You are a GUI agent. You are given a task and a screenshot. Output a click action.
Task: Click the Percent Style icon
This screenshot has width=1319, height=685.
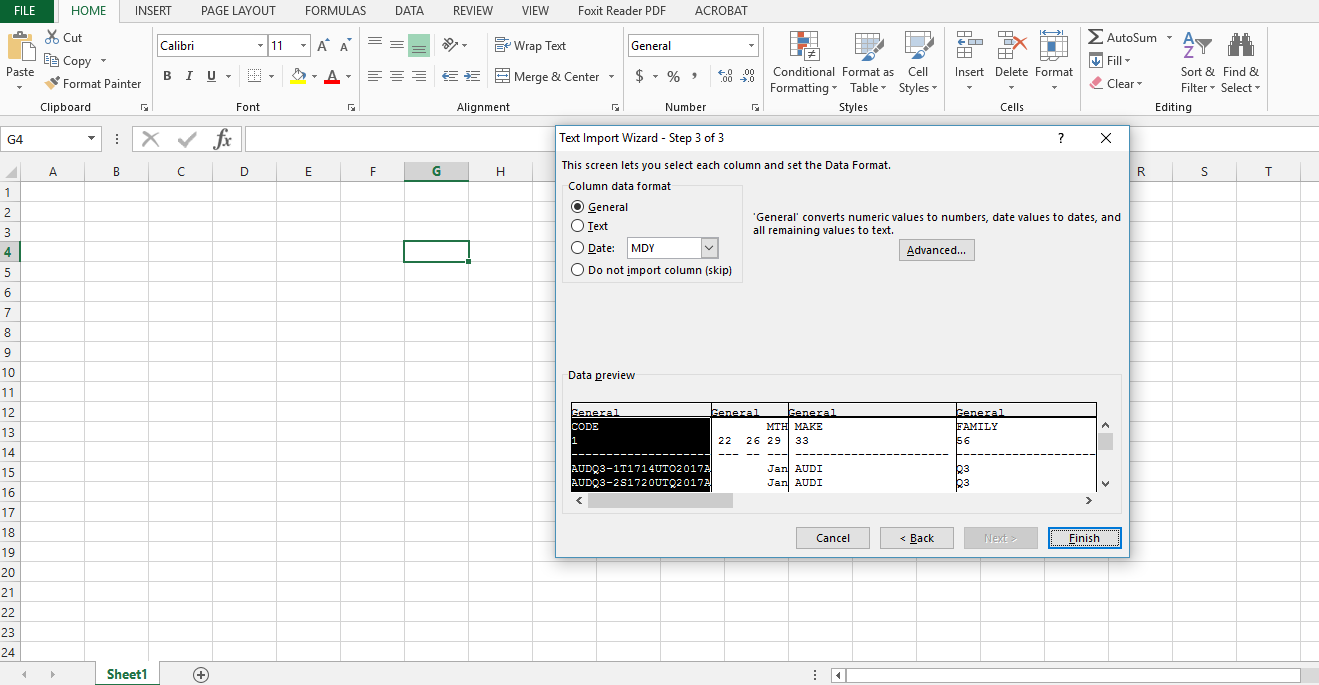[673, 75]
